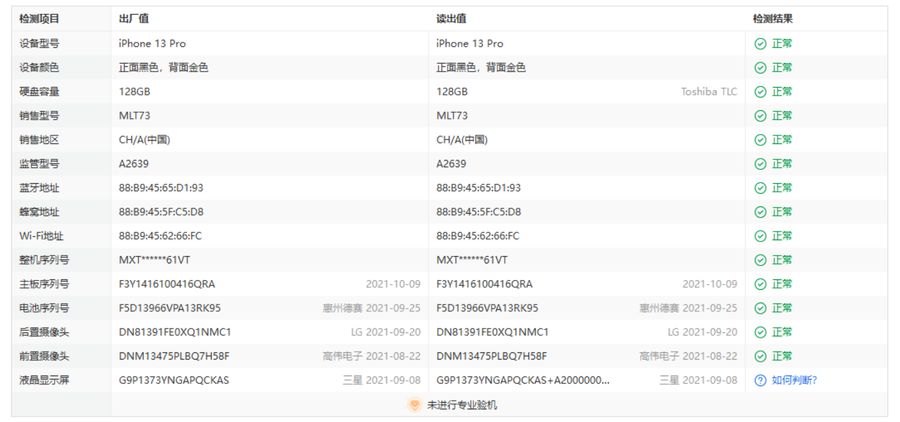Screen dimensions: 900x422
Task: Click 88:B9:45:5F:C5:D8 in the 读出值 column
Action: 479,212
